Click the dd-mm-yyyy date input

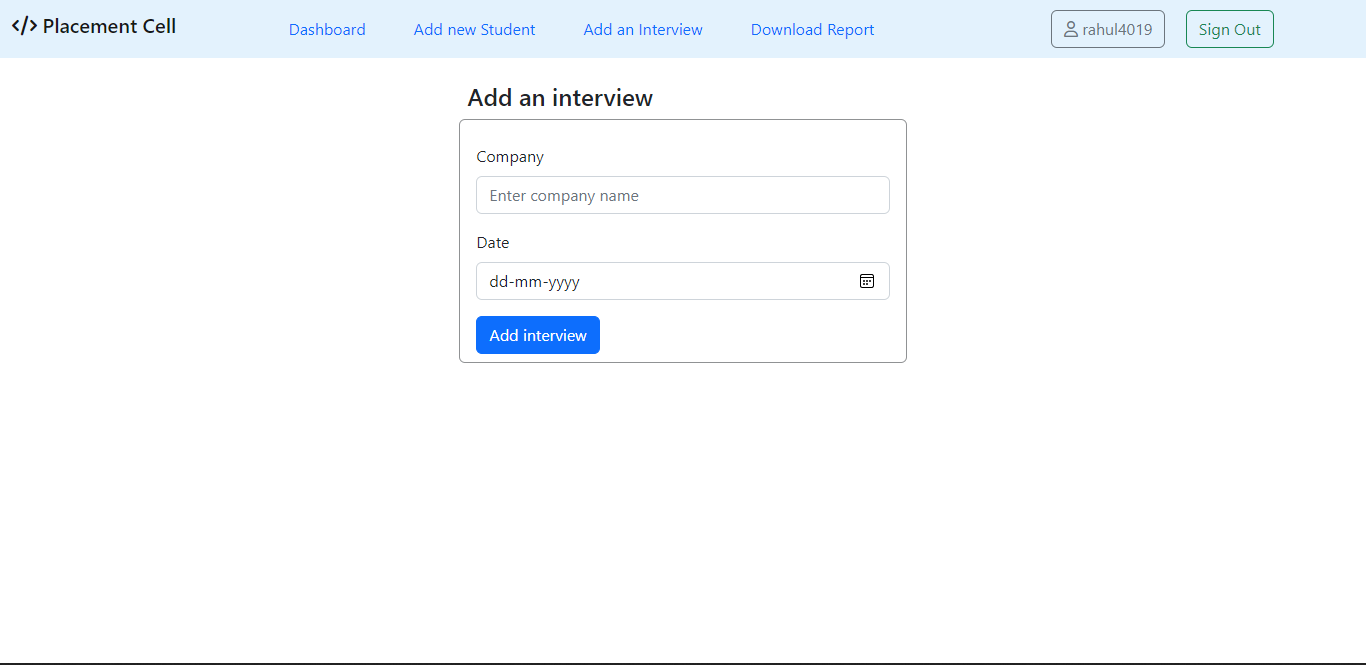click(683, 281)
